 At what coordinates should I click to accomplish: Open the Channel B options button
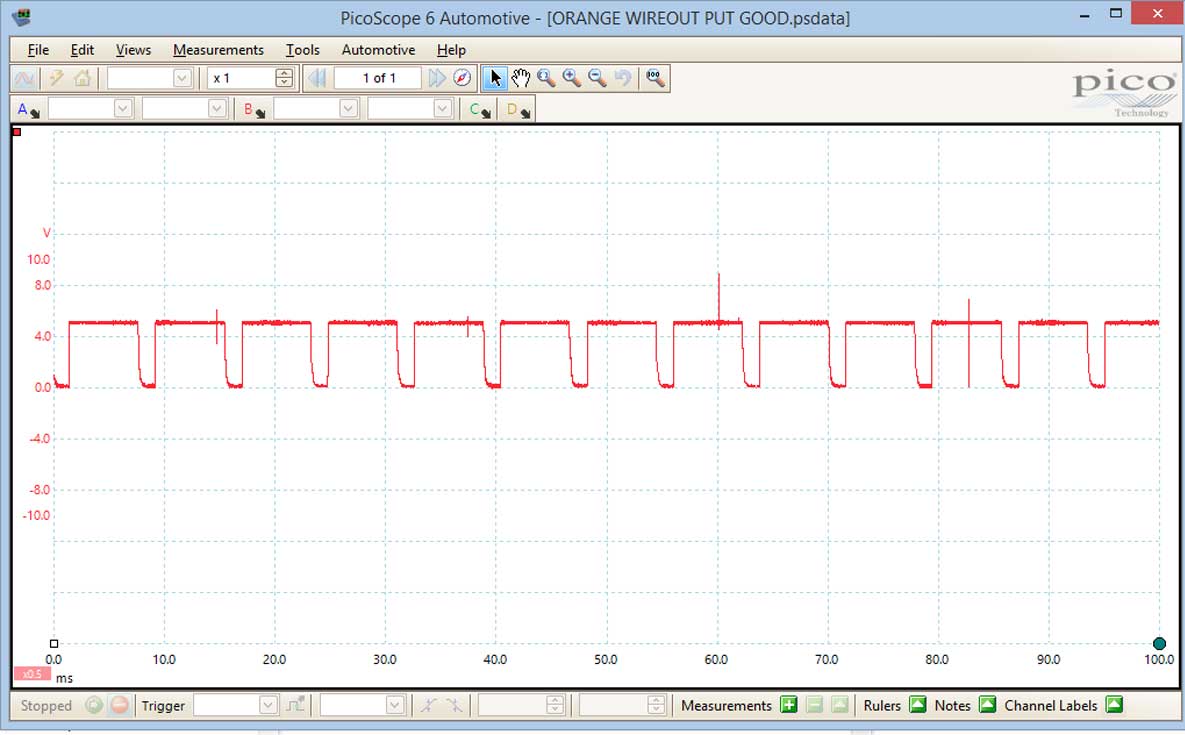coord(254,110)
